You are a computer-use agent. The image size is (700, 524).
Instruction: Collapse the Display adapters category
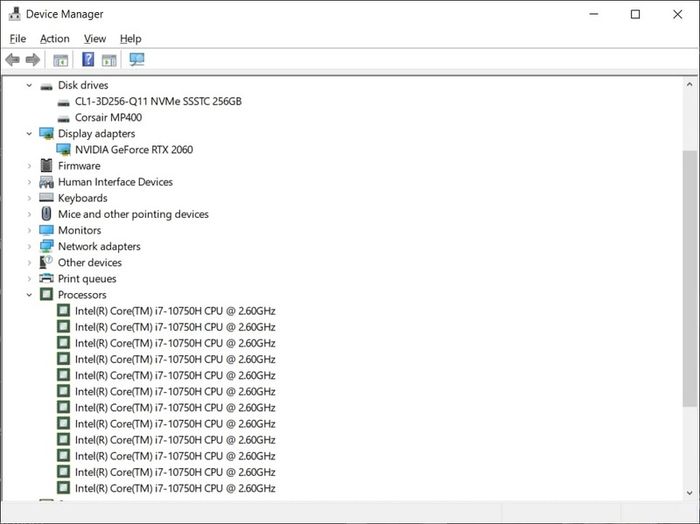pyautogui.click(x=29, y=133)
